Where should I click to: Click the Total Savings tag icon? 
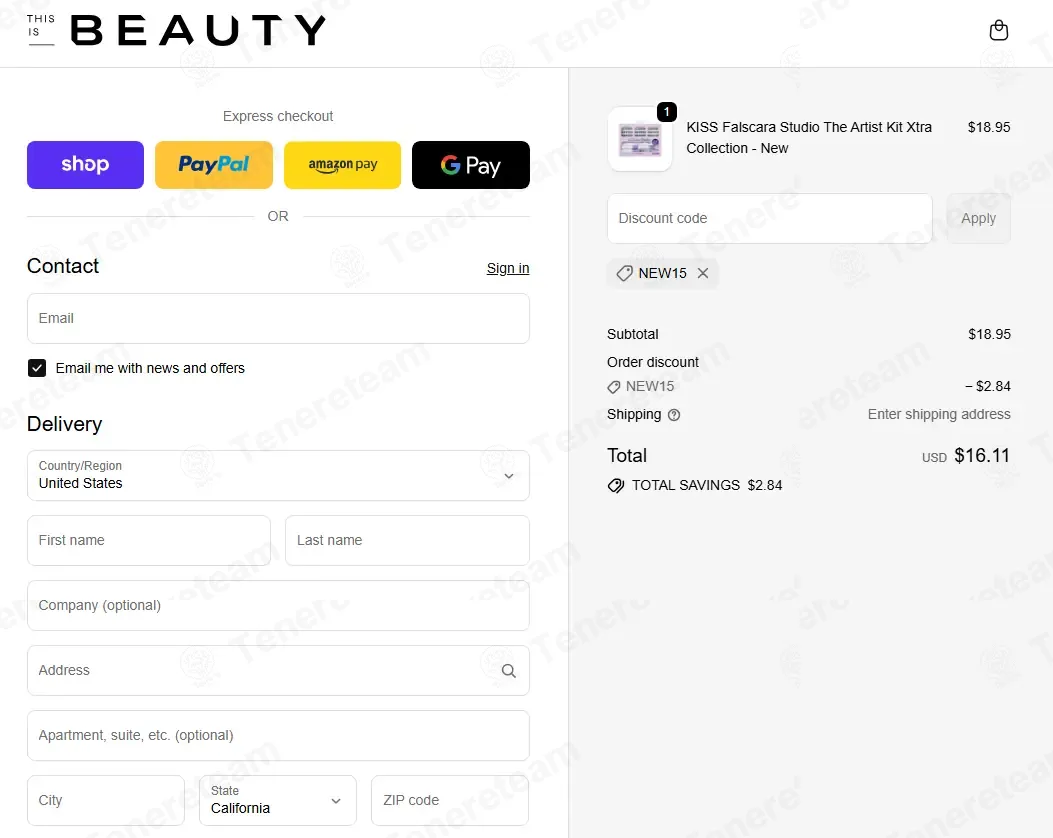pos(616,485)
